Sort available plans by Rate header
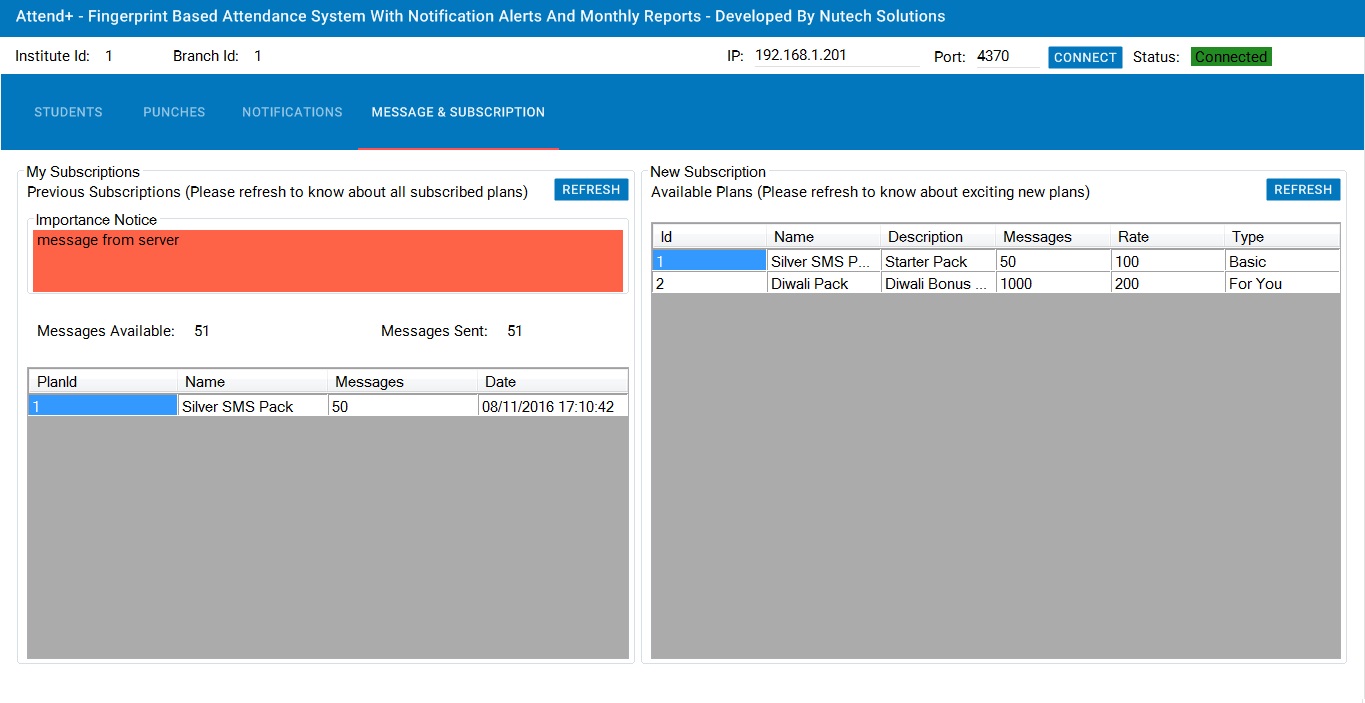This screenshot has height=703, width=1365. pyautogui.click(x=1168, y=237)
